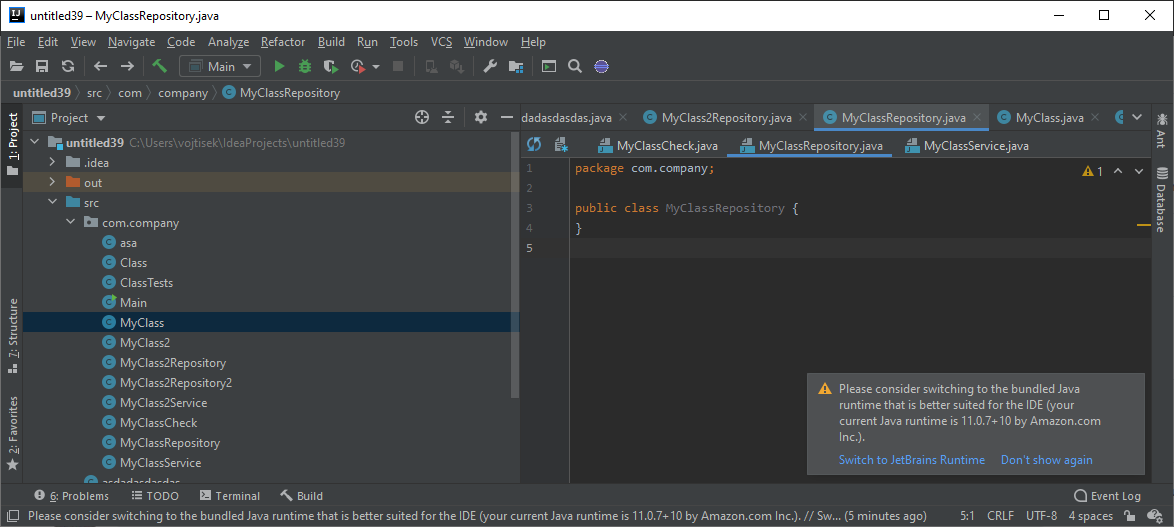
Task: Click the yellow warning indicator showing 1
Action: pos(1092,171)
